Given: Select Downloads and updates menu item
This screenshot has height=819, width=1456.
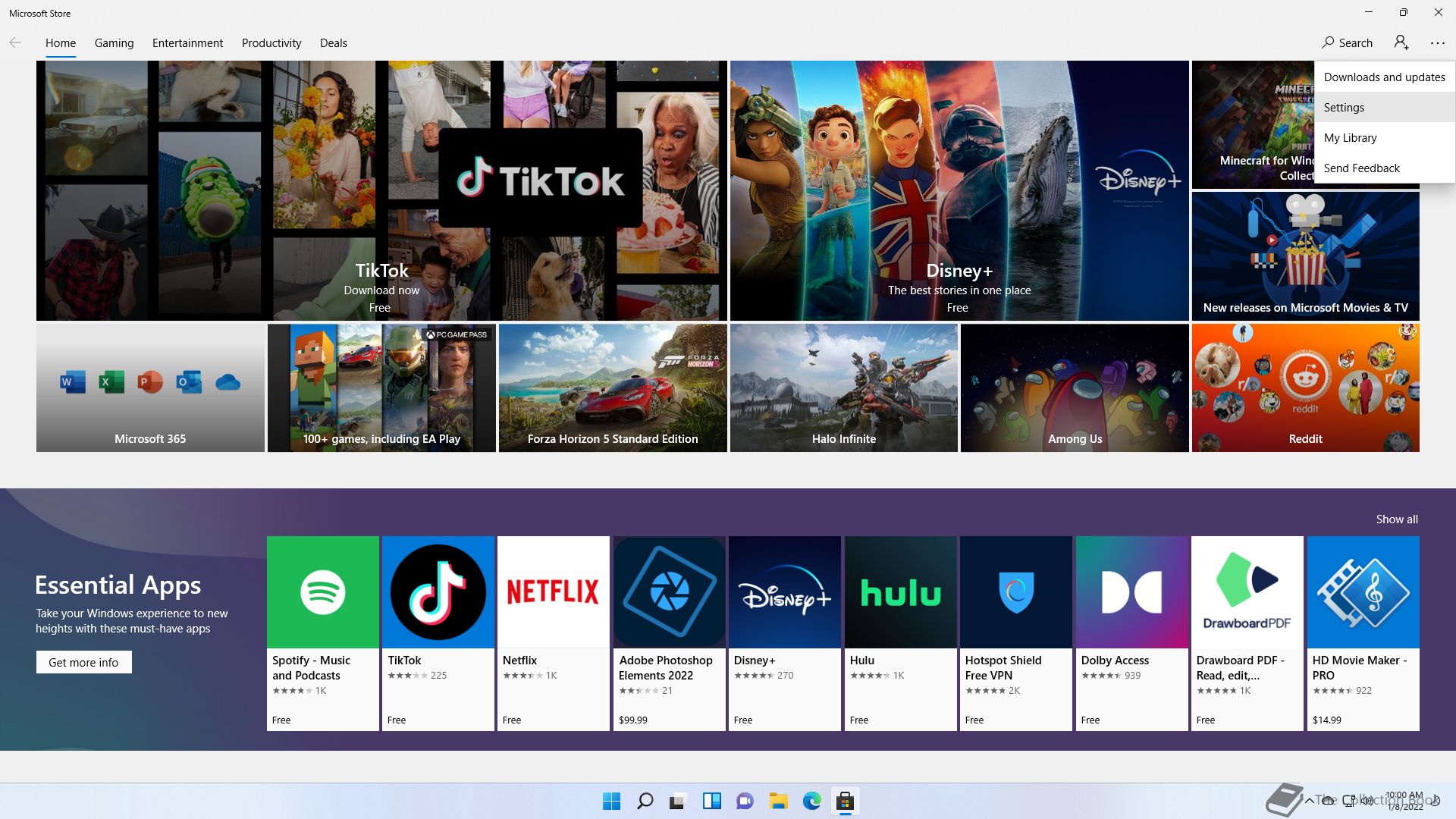Looking at the screenshot, I should click(1384, 77).
